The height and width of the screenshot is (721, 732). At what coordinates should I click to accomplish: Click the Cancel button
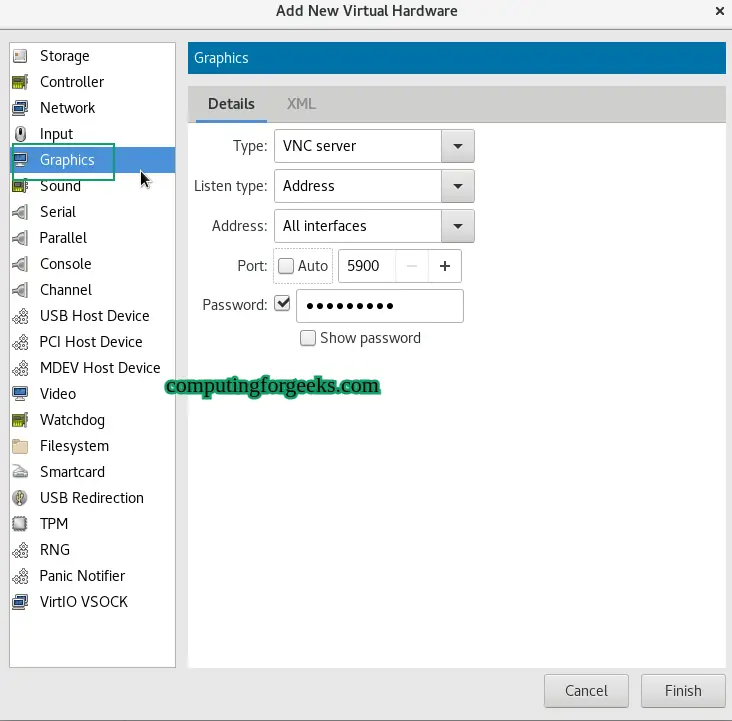[586, 691]
